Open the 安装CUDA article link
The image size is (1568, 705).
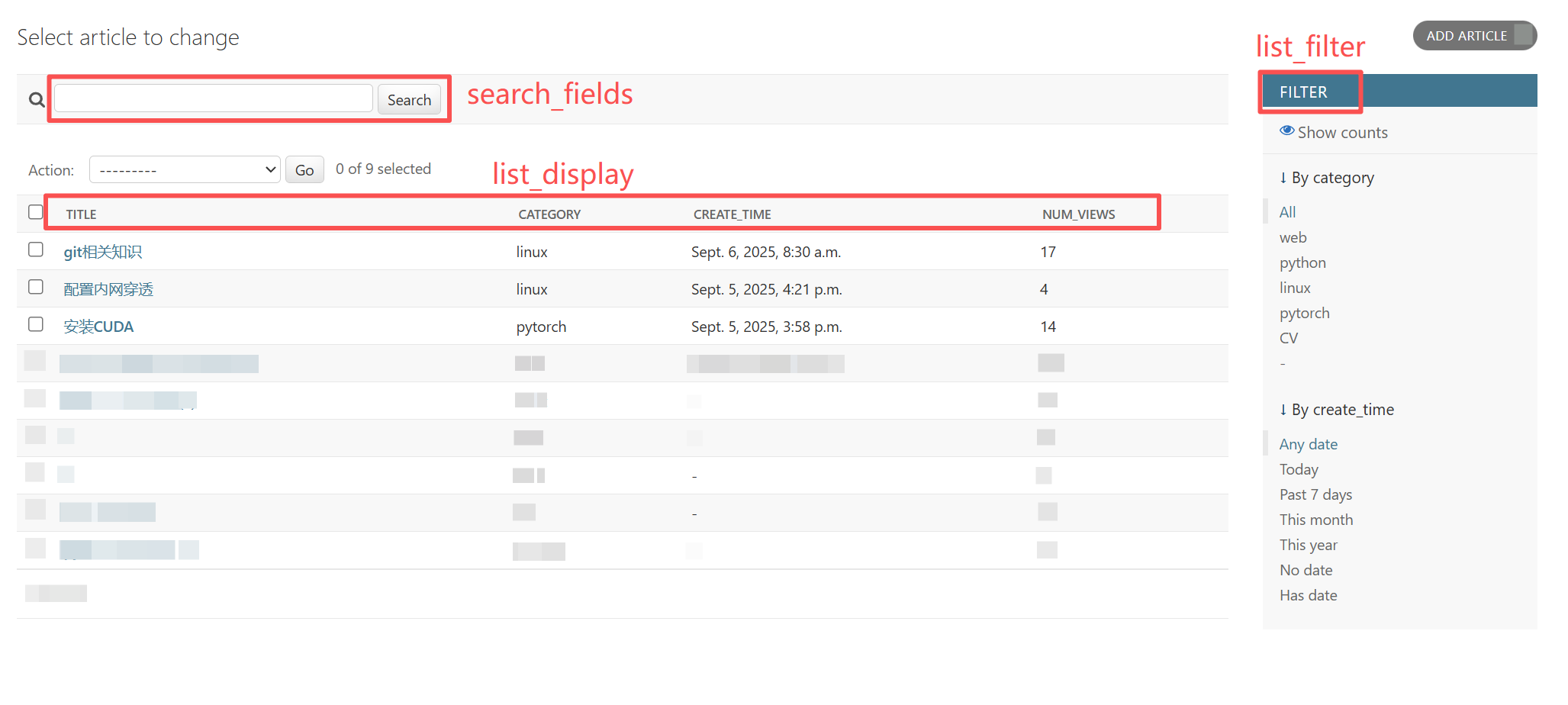point(98,327)
